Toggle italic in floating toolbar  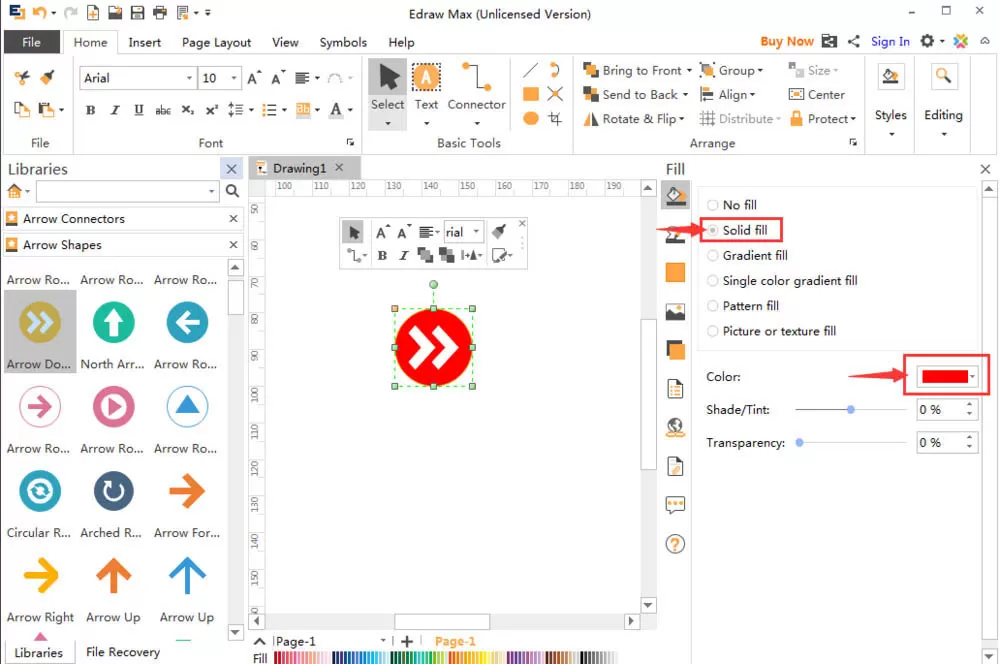click(403, 256)
